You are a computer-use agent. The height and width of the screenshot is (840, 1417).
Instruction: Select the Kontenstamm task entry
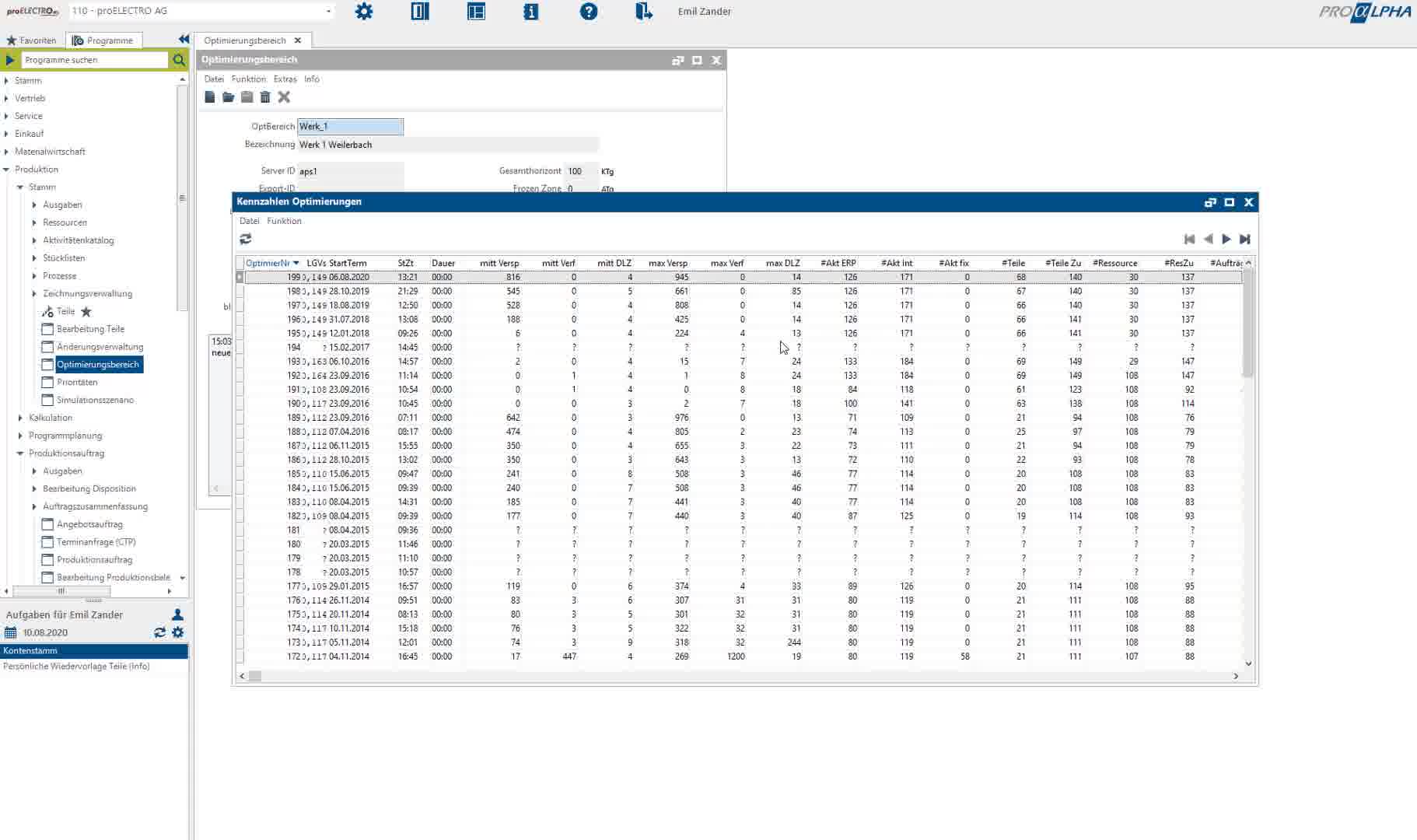tap(94, 651)
